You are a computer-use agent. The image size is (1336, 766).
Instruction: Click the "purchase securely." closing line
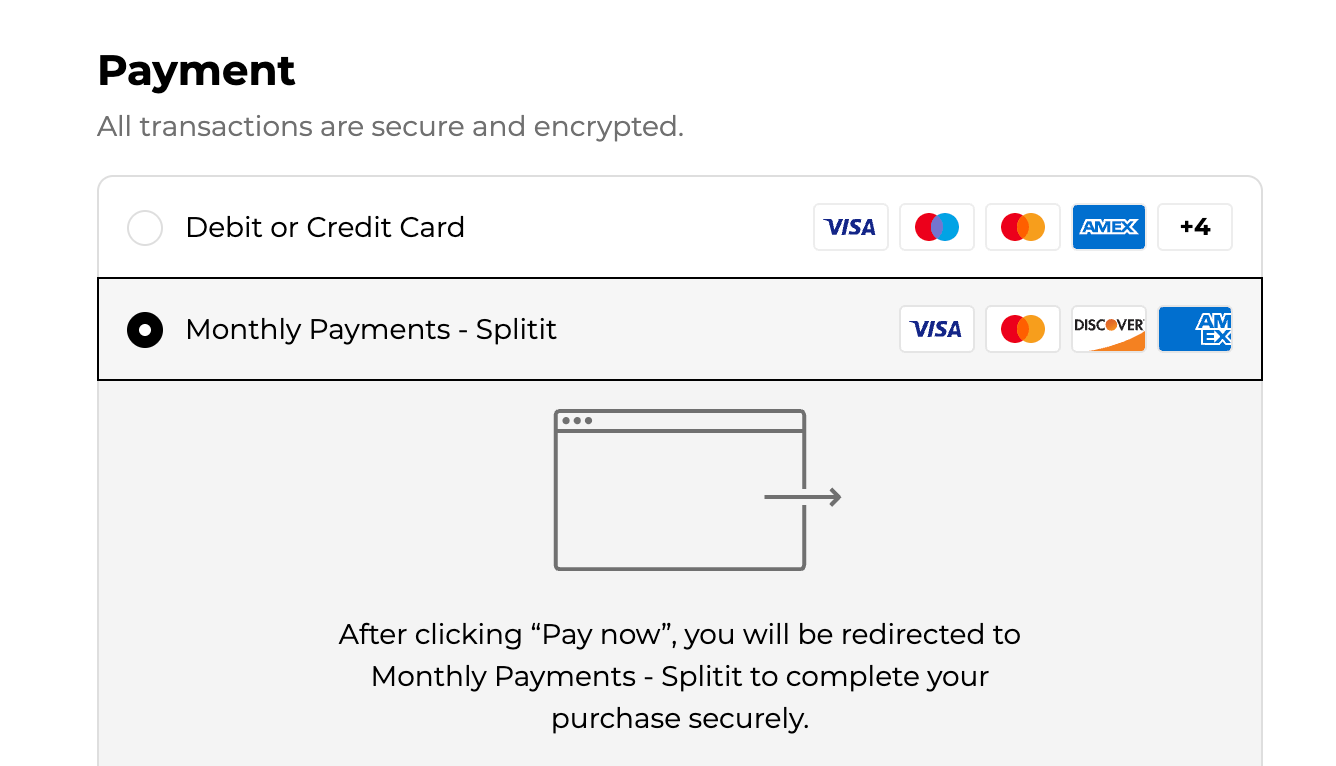click(680, 719)
